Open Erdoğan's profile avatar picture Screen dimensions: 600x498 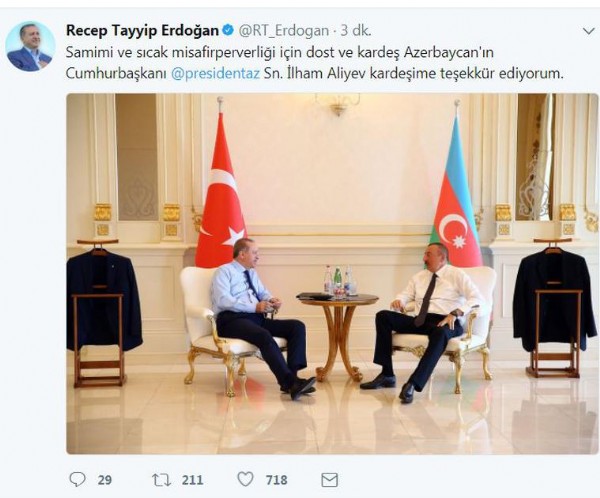click(x=30, y=46)
